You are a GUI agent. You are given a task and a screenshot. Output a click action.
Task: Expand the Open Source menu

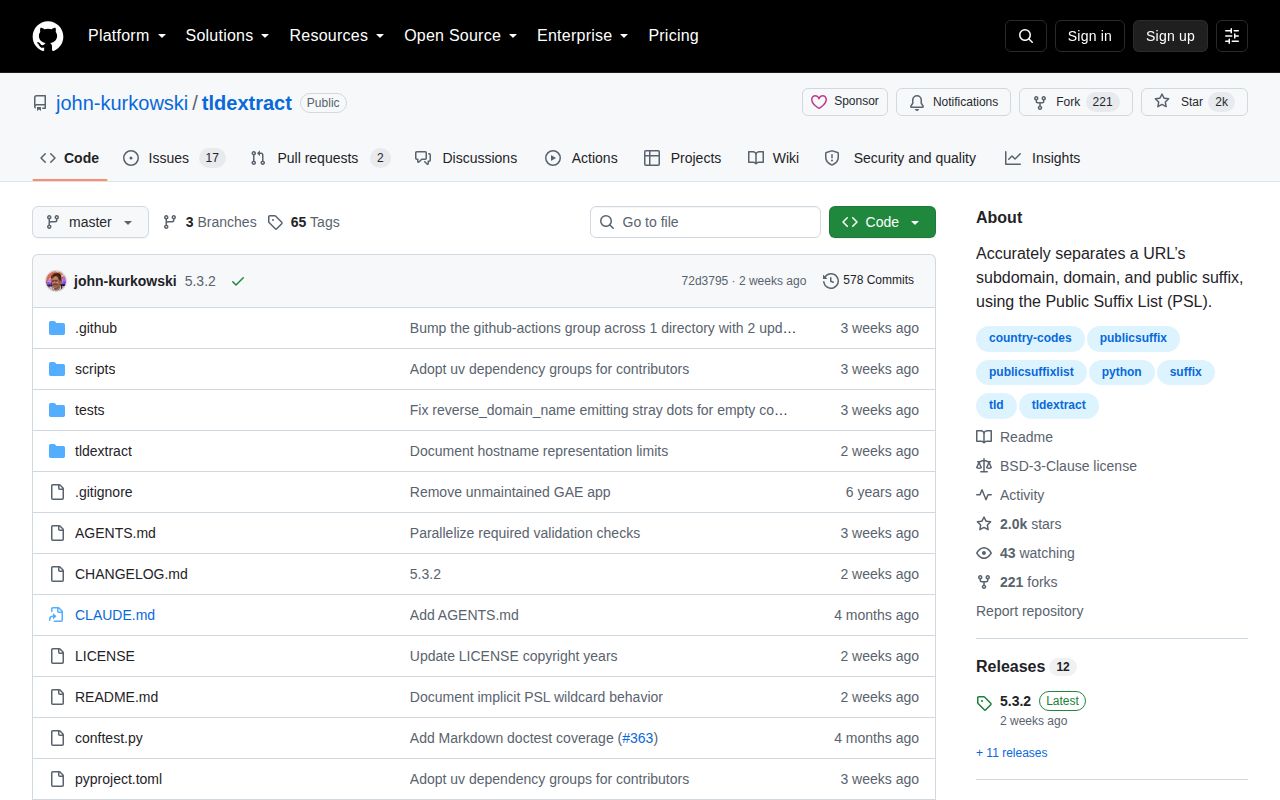pyautogui.click(x=460, y=36)
